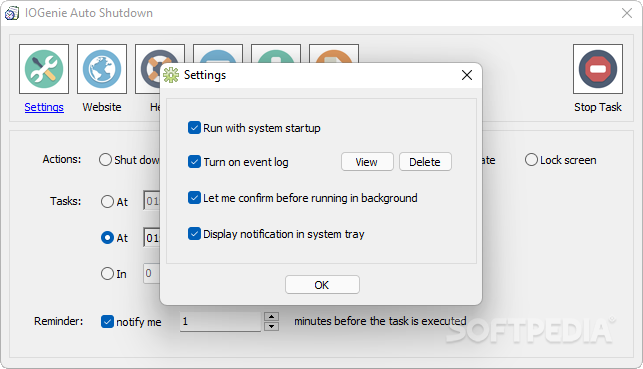The image size is (643, 369).
Task: Confirm settings with the OK button
Action: click(322, 285)
